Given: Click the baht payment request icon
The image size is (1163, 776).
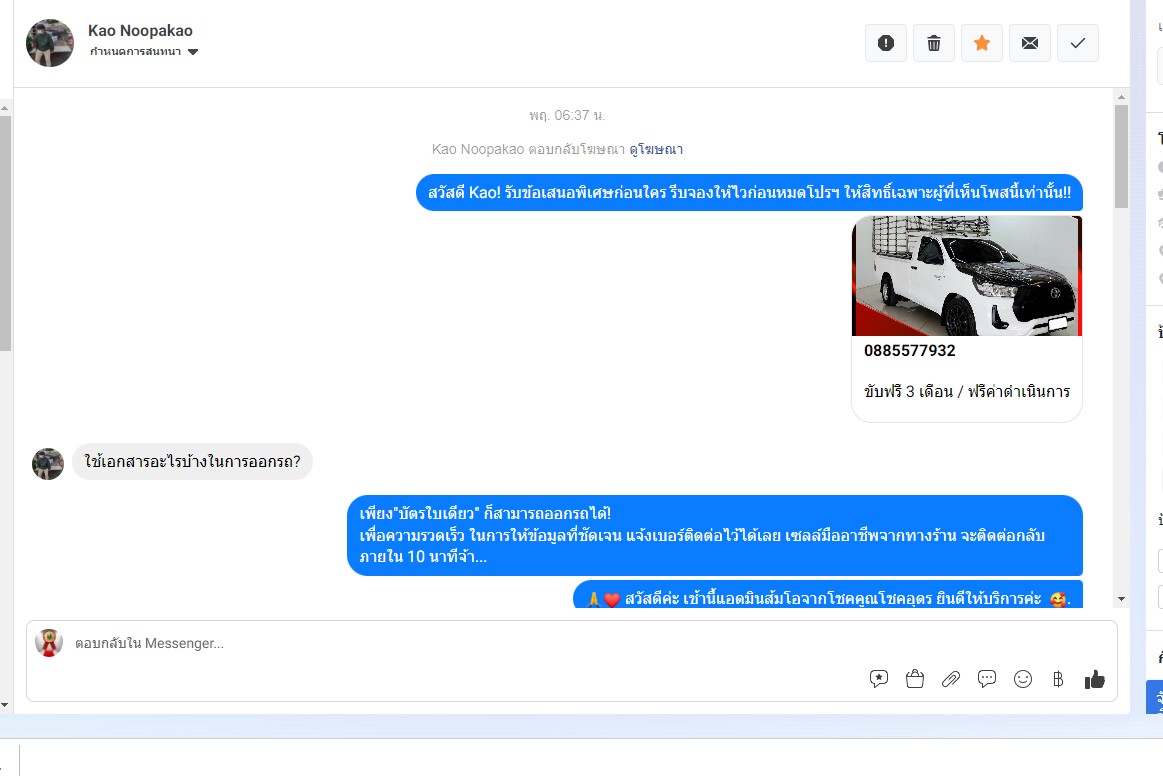Looking at the screenshot, I should (x=1058, y=679).
